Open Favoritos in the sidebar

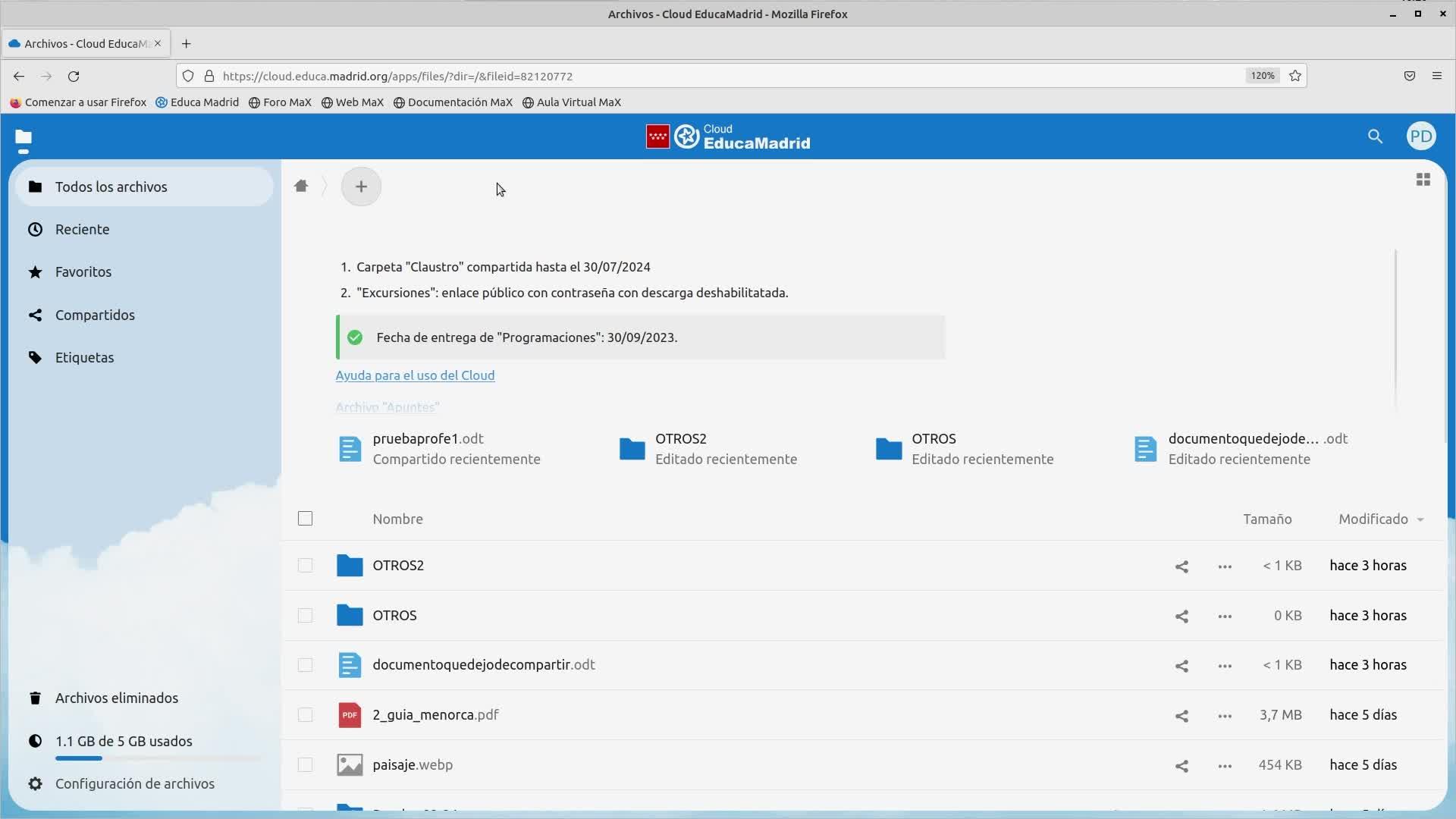(83, 272)
